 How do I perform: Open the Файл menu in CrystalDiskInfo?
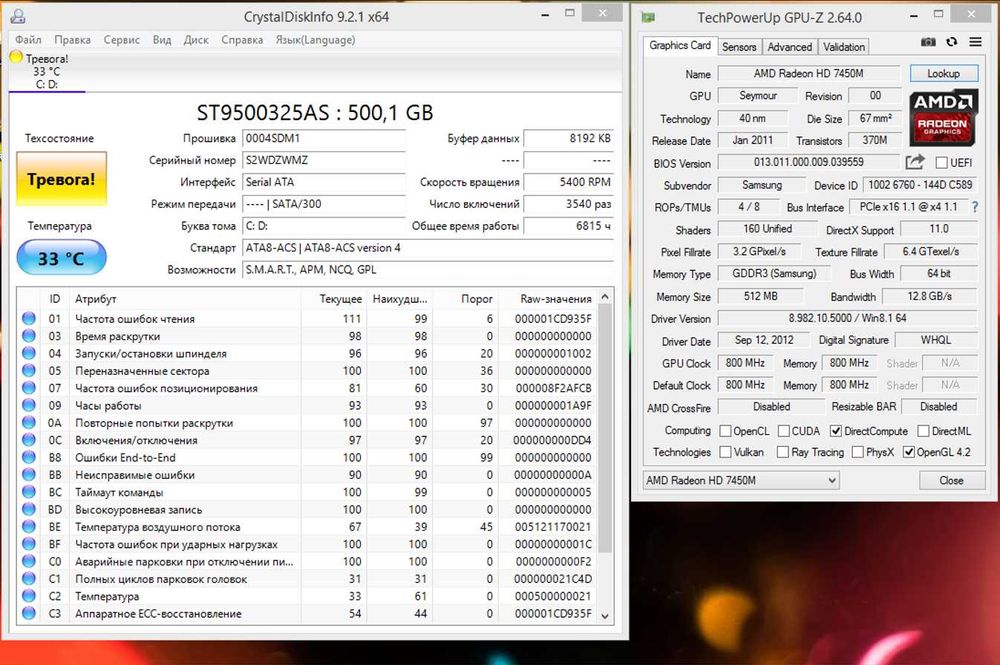coord(28,40)
